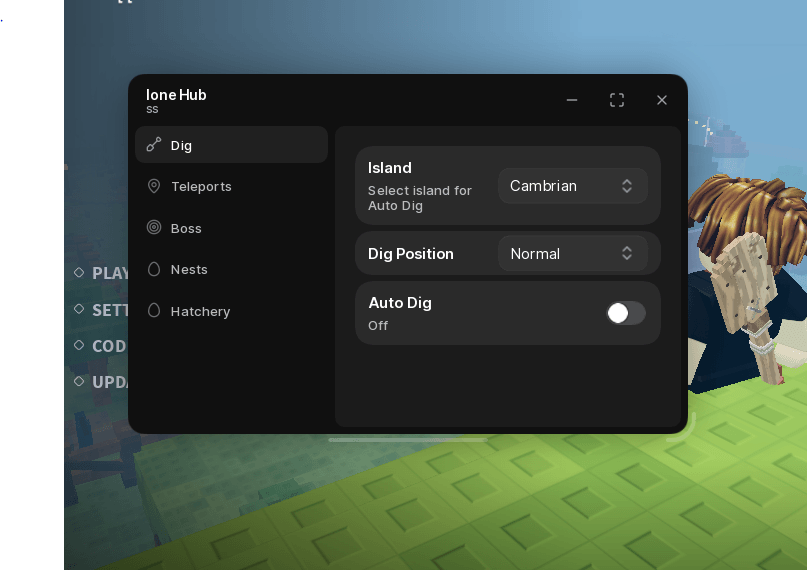Click the 'Off' status under Auto Dig

click(x=378, y=326)
